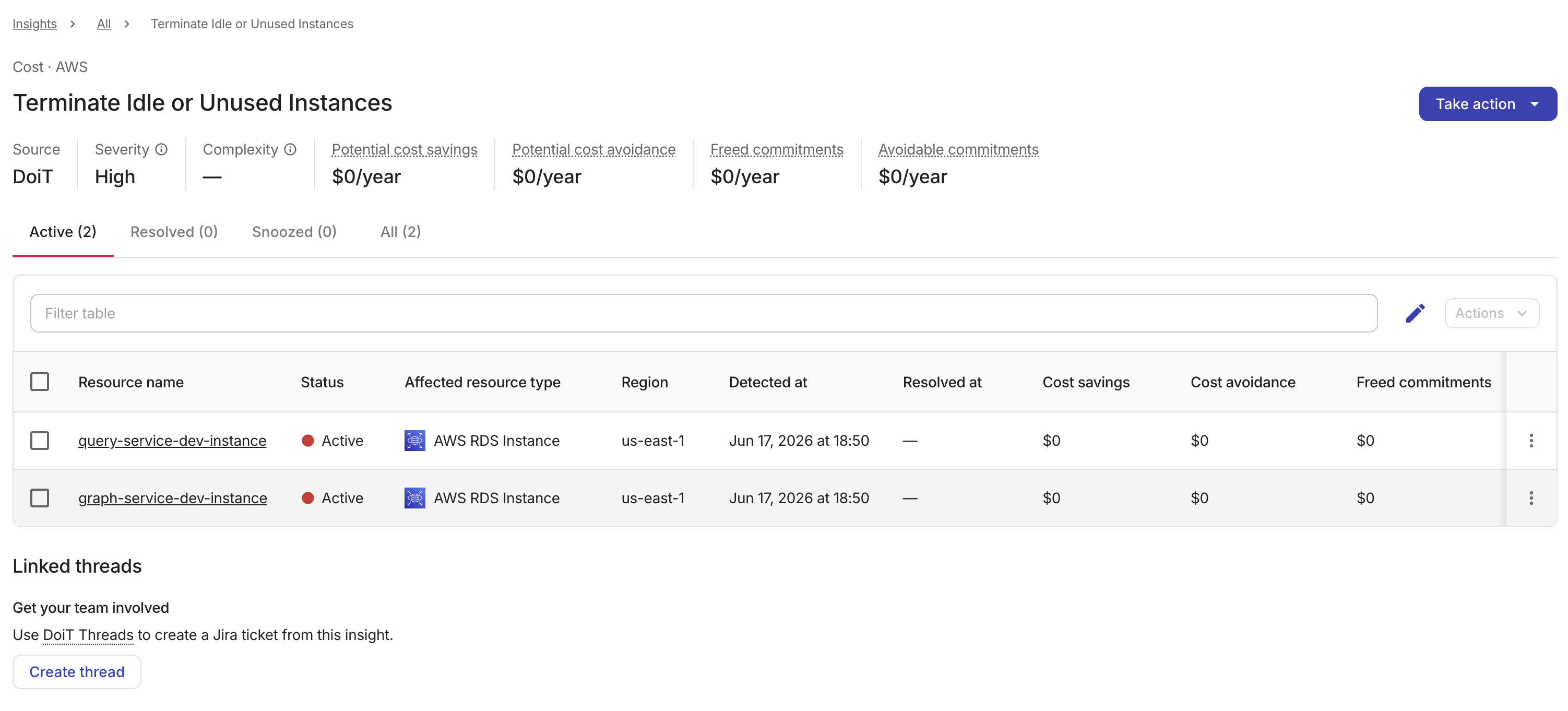Click the Severity info icon
The image size is (1568, 711).
click(x=161, y=149)
